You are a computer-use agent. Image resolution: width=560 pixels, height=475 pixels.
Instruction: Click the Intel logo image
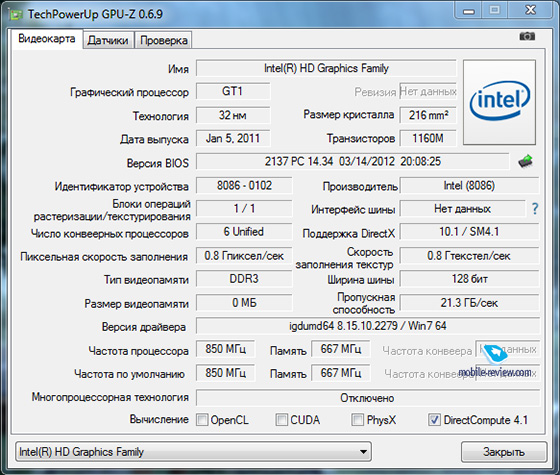(499, 102)
